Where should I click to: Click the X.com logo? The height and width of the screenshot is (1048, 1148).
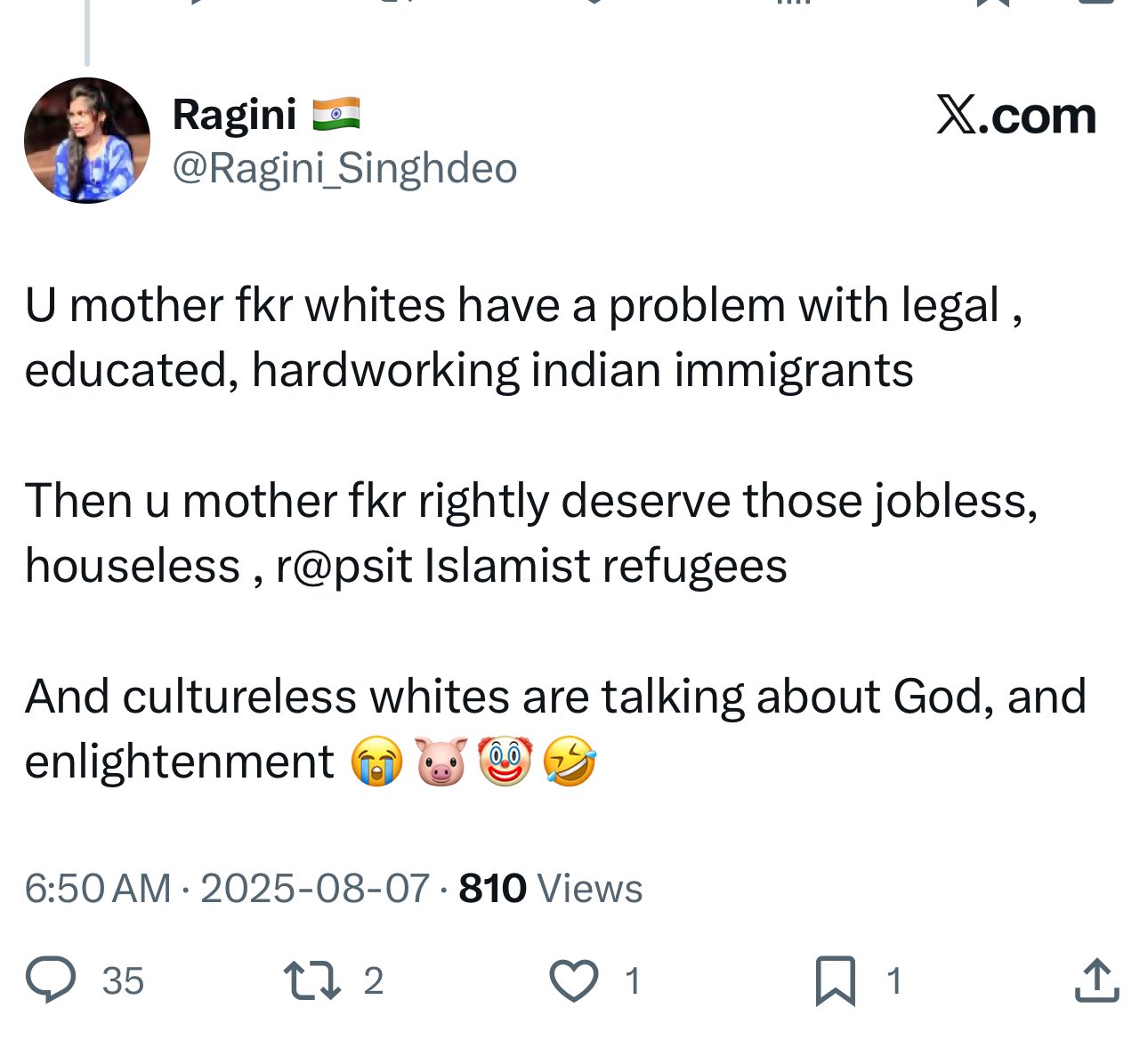[1015, 116]
